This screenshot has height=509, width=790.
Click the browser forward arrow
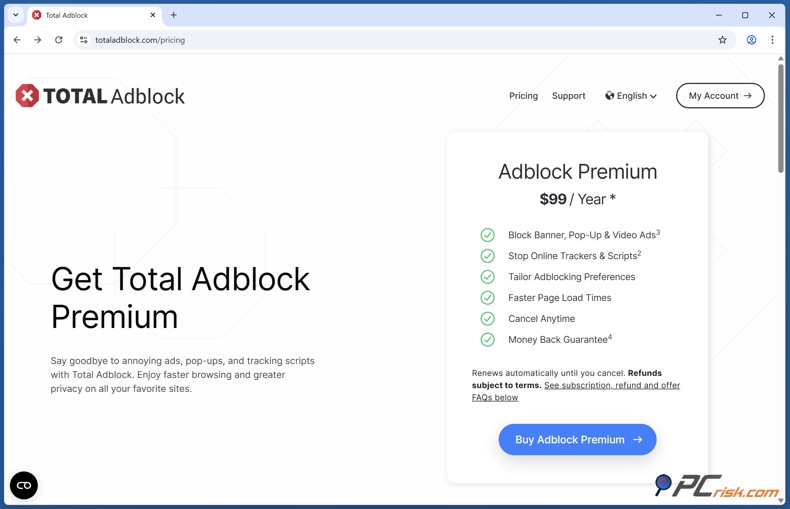pyautogui.click(x=38, y=40)
